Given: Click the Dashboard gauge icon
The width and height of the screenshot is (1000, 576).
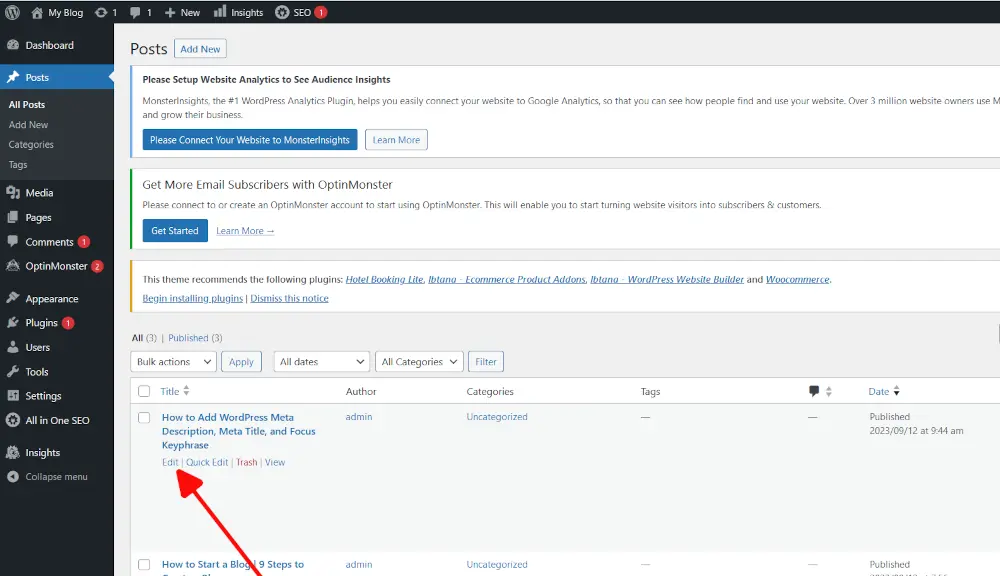Looking at the screenshot, I should click(x=13, y=45).
